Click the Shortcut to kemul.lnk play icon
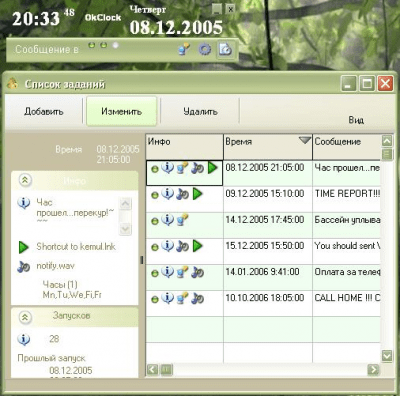Screen dimensions: 400x396 pos(23,247)
